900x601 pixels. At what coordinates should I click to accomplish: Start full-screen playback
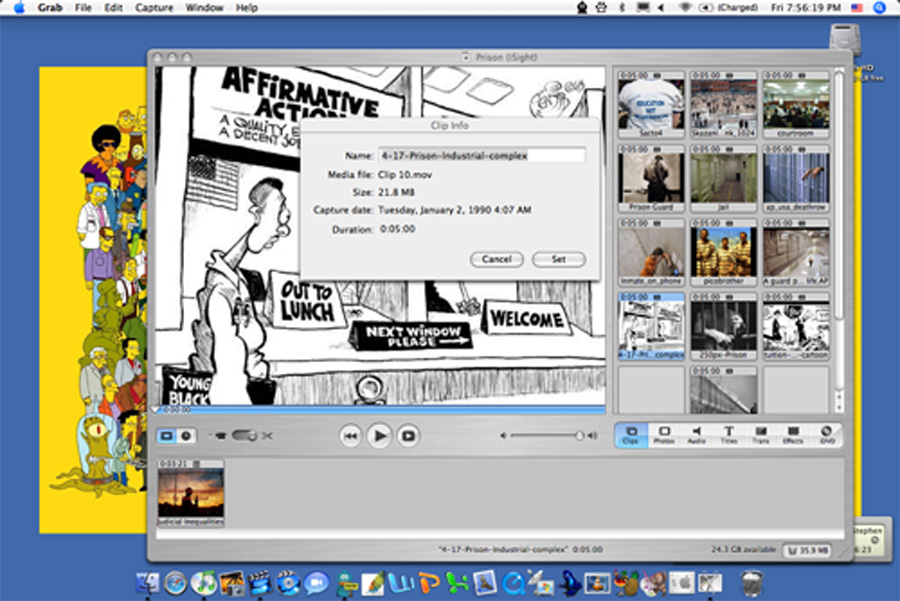coord(408,436)
